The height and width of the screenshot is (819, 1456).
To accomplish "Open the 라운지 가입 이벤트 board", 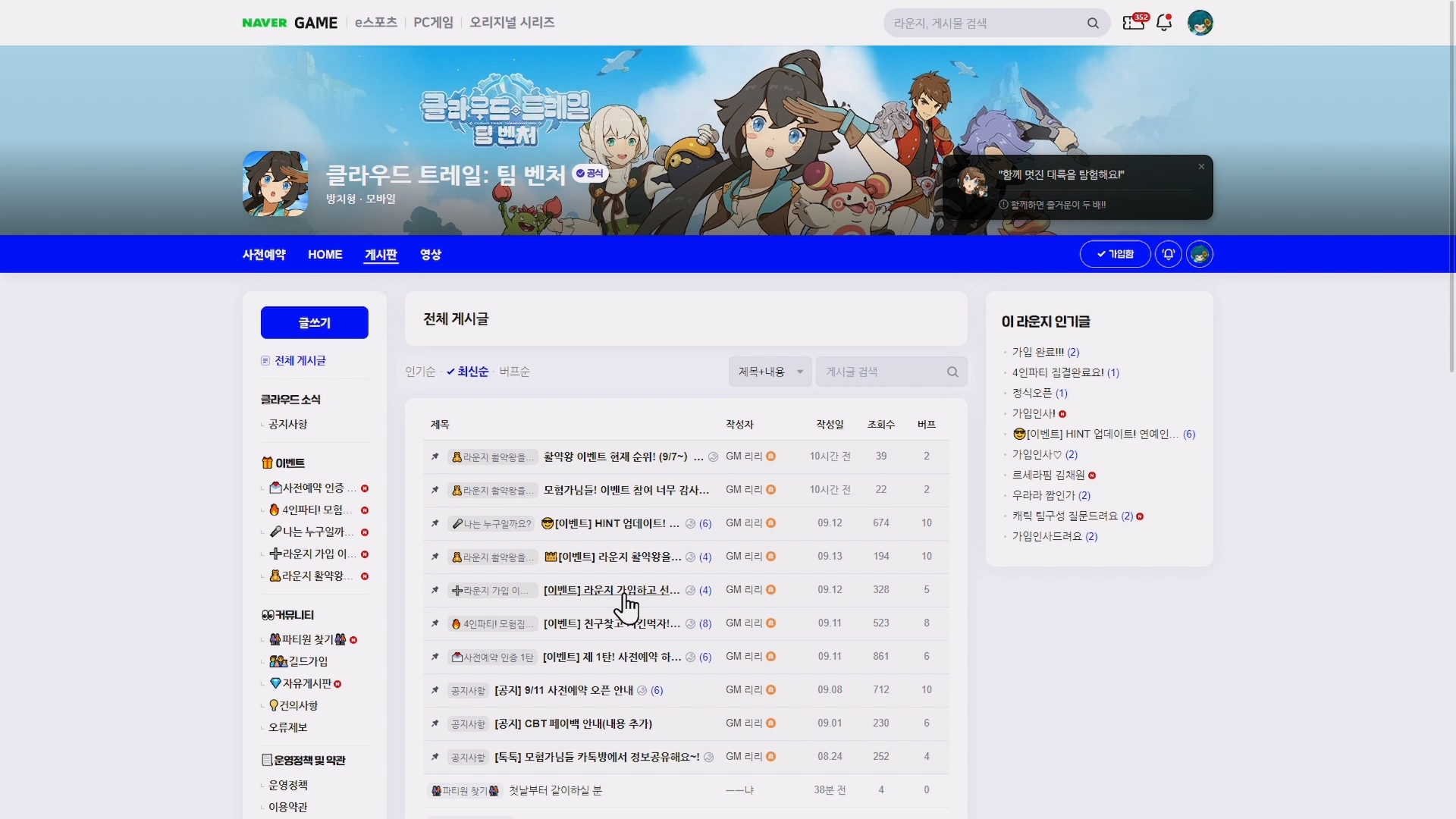I will pos(312,554).
